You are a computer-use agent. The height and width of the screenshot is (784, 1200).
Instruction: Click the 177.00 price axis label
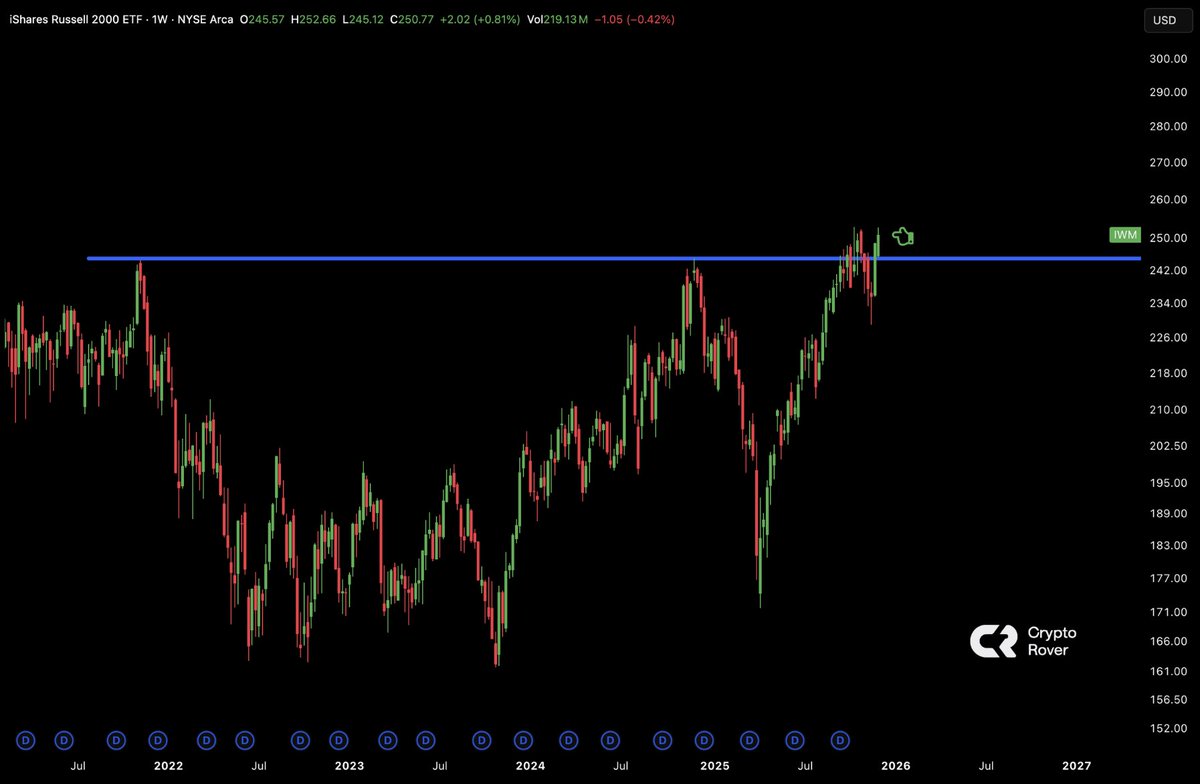[1168, 579]
